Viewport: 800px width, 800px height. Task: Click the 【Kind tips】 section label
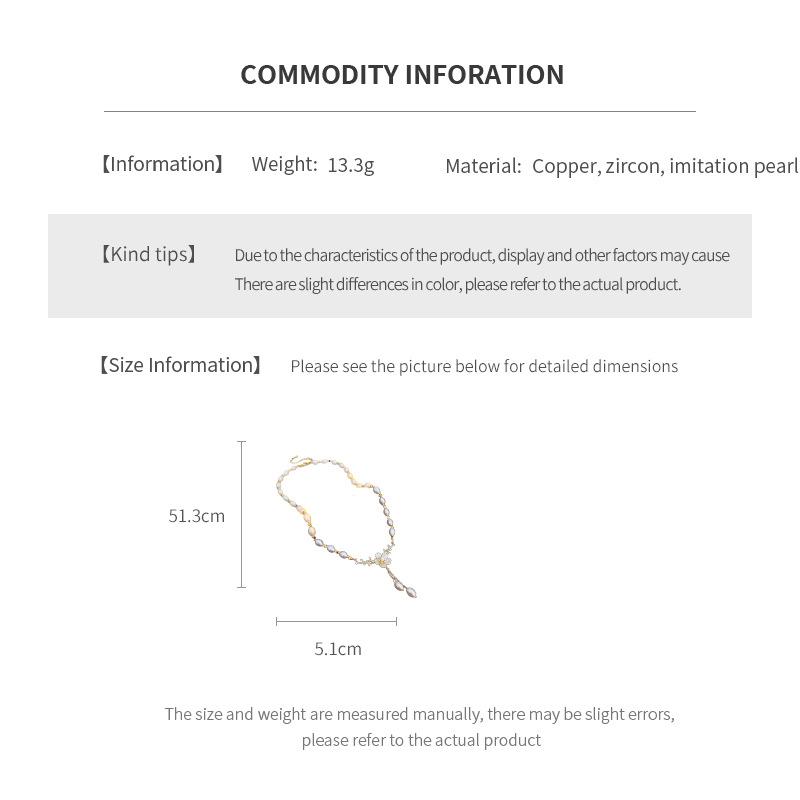point(148,254)
